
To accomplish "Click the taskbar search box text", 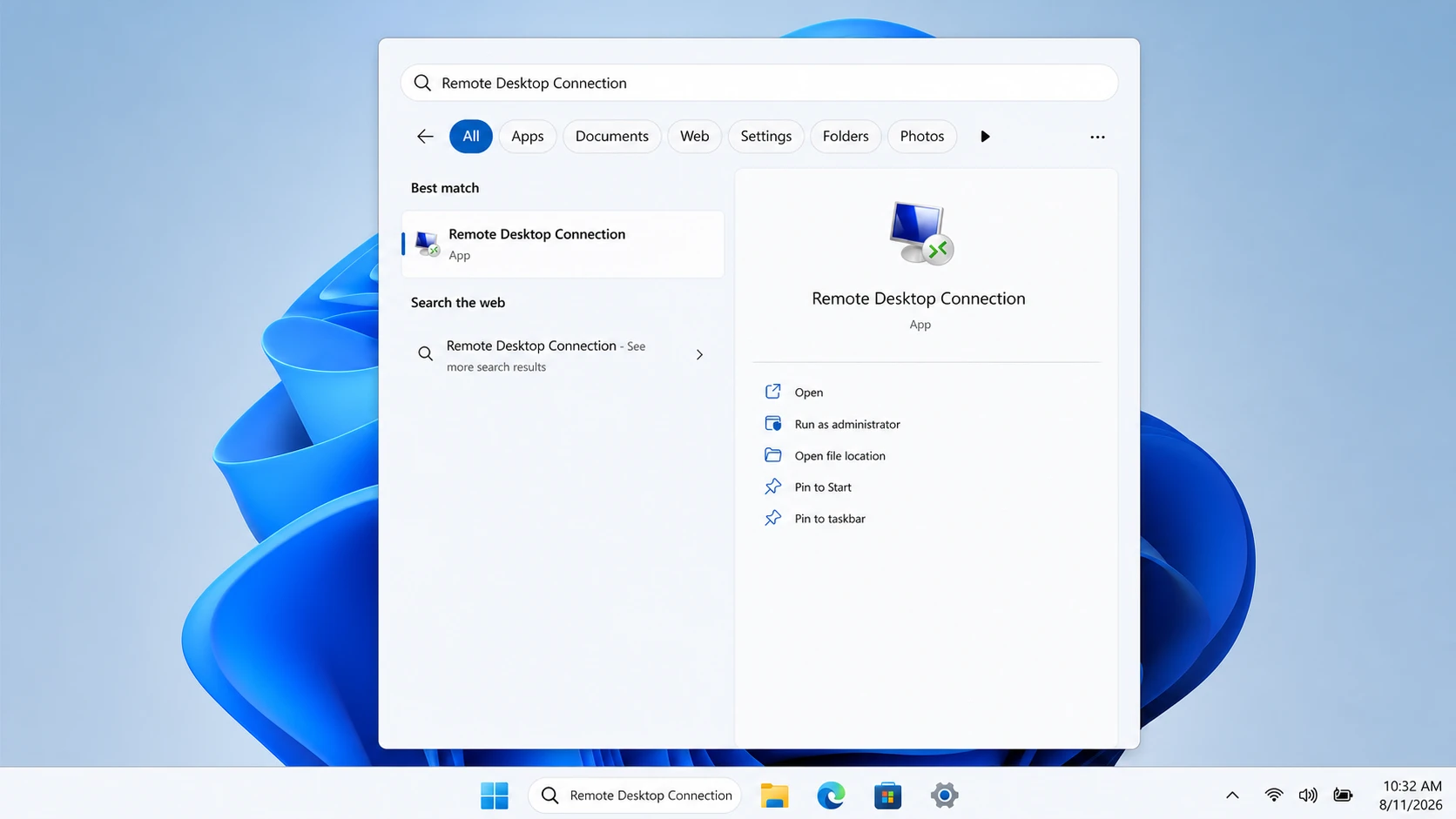I will point(650,795).
